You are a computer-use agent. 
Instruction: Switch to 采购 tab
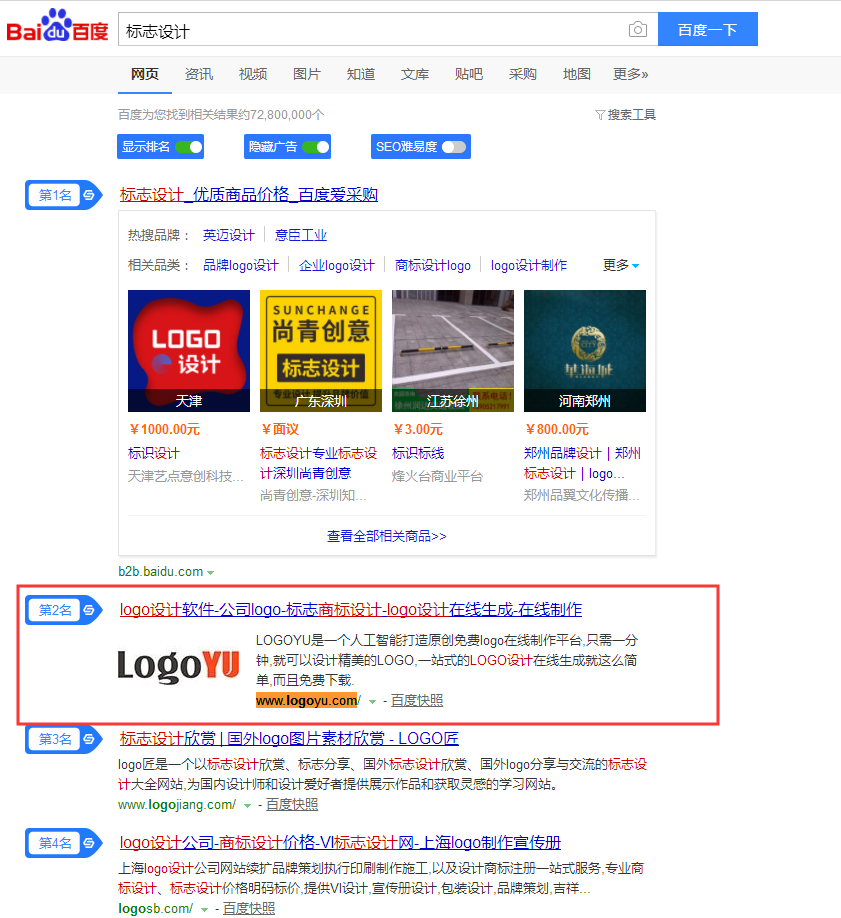522,74
